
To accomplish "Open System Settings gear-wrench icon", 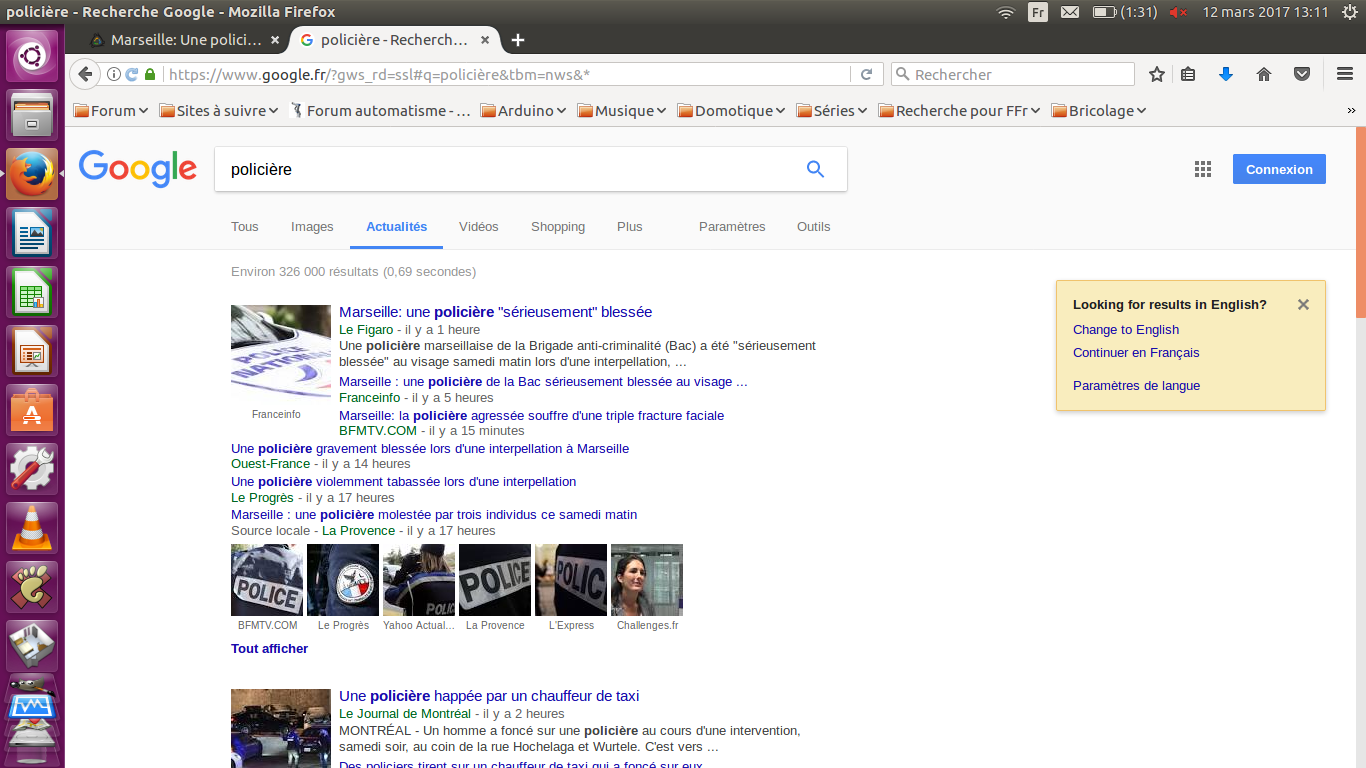I will (x=33, y=470).
